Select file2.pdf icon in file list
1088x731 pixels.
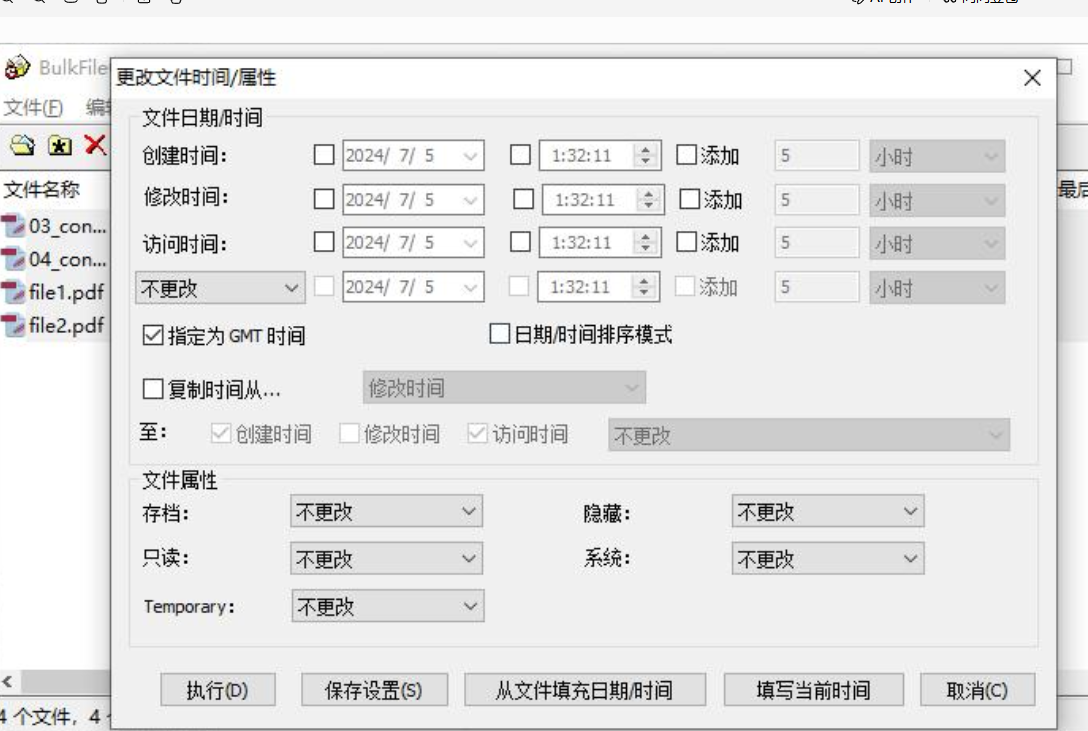pos(13,325)
